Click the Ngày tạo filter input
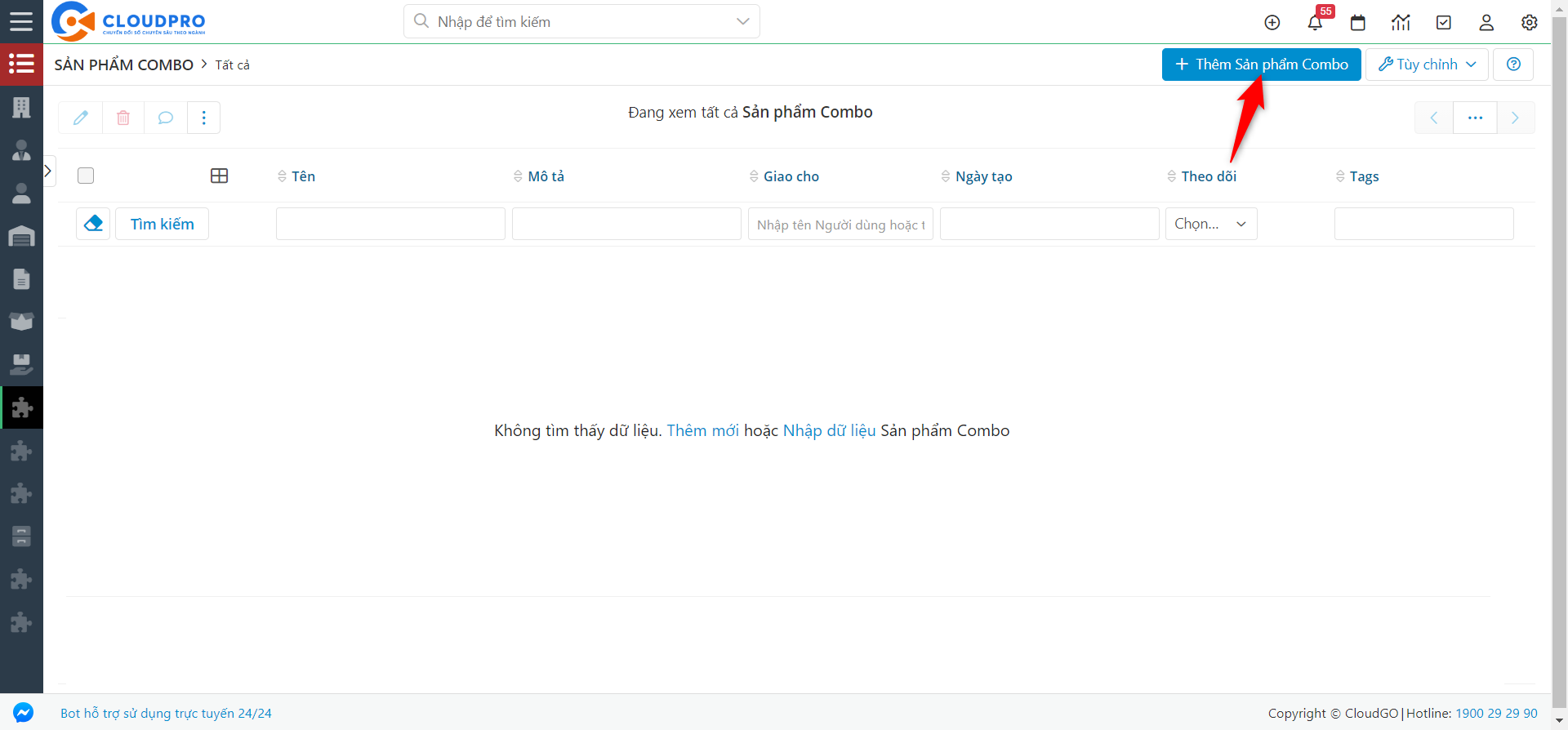 [1049, 224]
